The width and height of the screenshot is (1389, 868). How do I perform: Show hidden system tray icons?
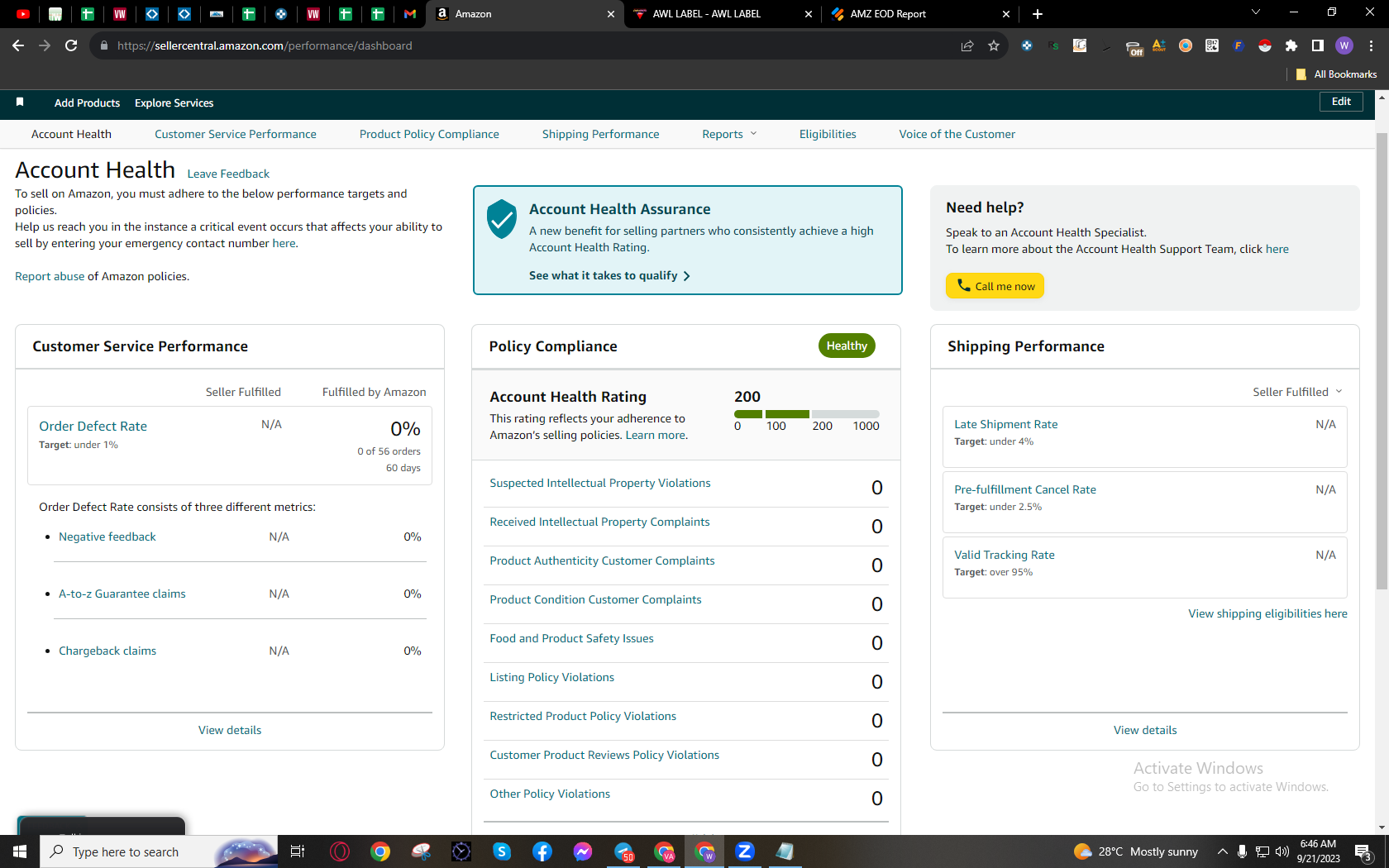point(1222,851)
